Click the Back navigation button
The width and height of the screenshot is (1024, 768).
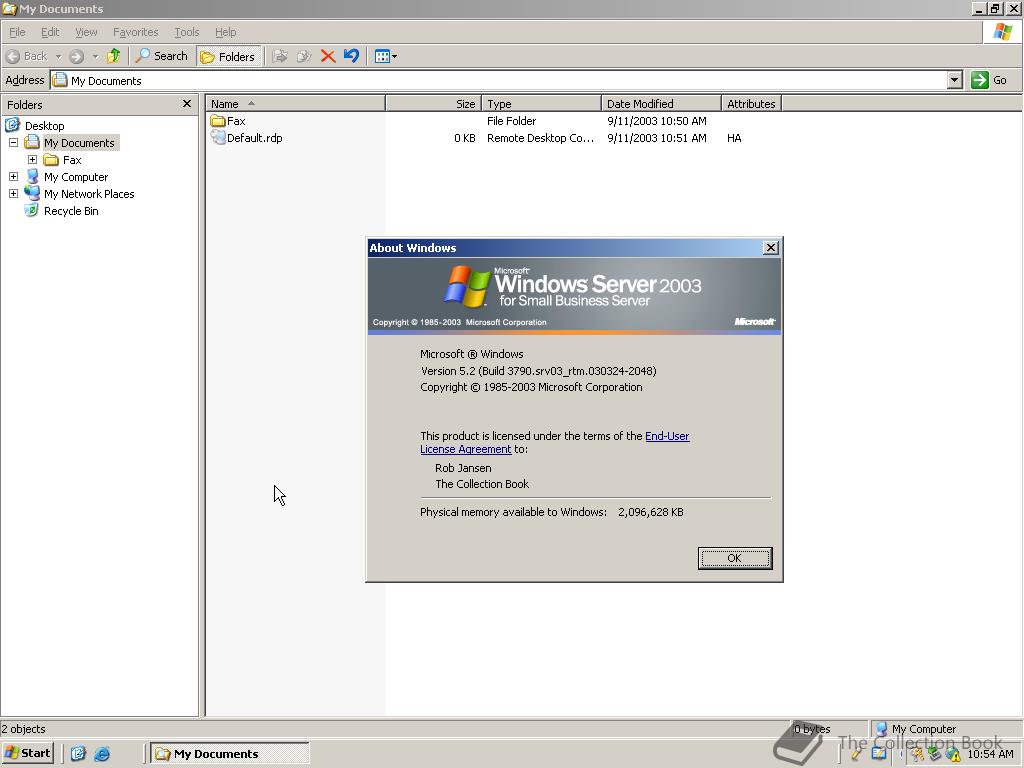point(27,56)
